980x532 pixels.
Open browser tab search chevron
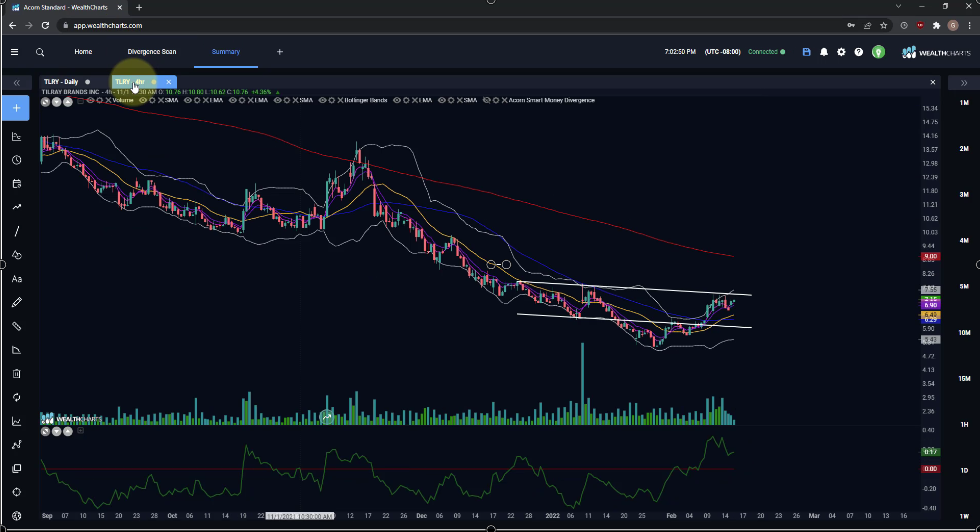point(898,6)
